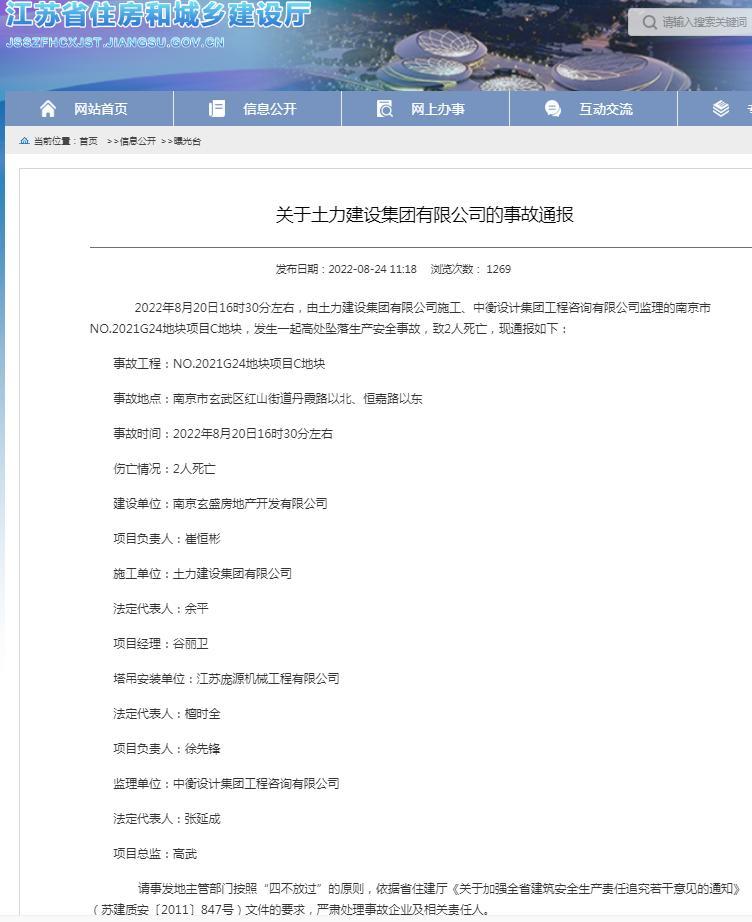The height and width of the screenshot is (922, 752).
Task: Click the line 事故时间：2022年8月20日16时30分左右
Action: tap(223, 434)
